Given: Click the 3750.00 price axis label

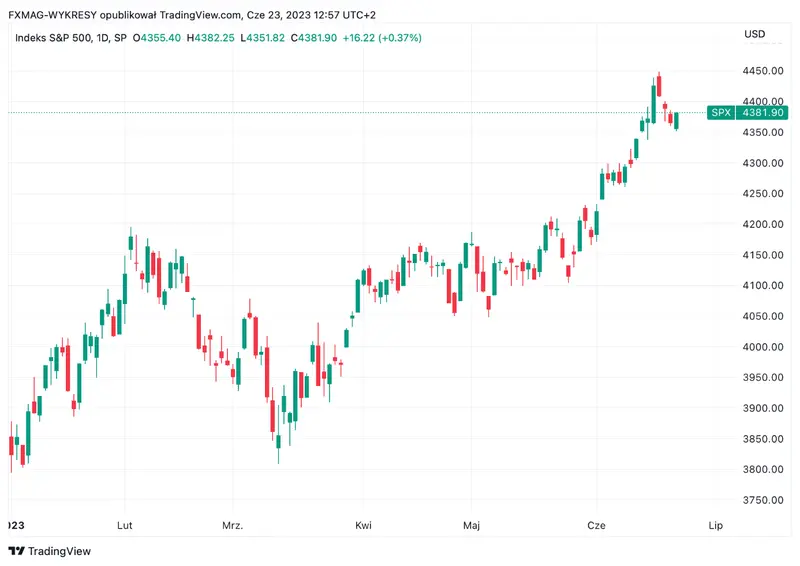Looking at the screenshot, I should (x=763, y=500).
